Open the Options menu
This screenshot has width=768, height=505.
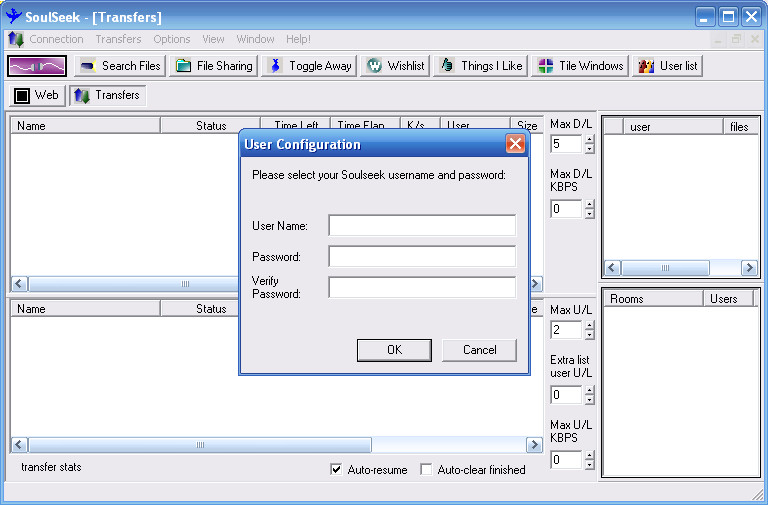tap(171, 39)
